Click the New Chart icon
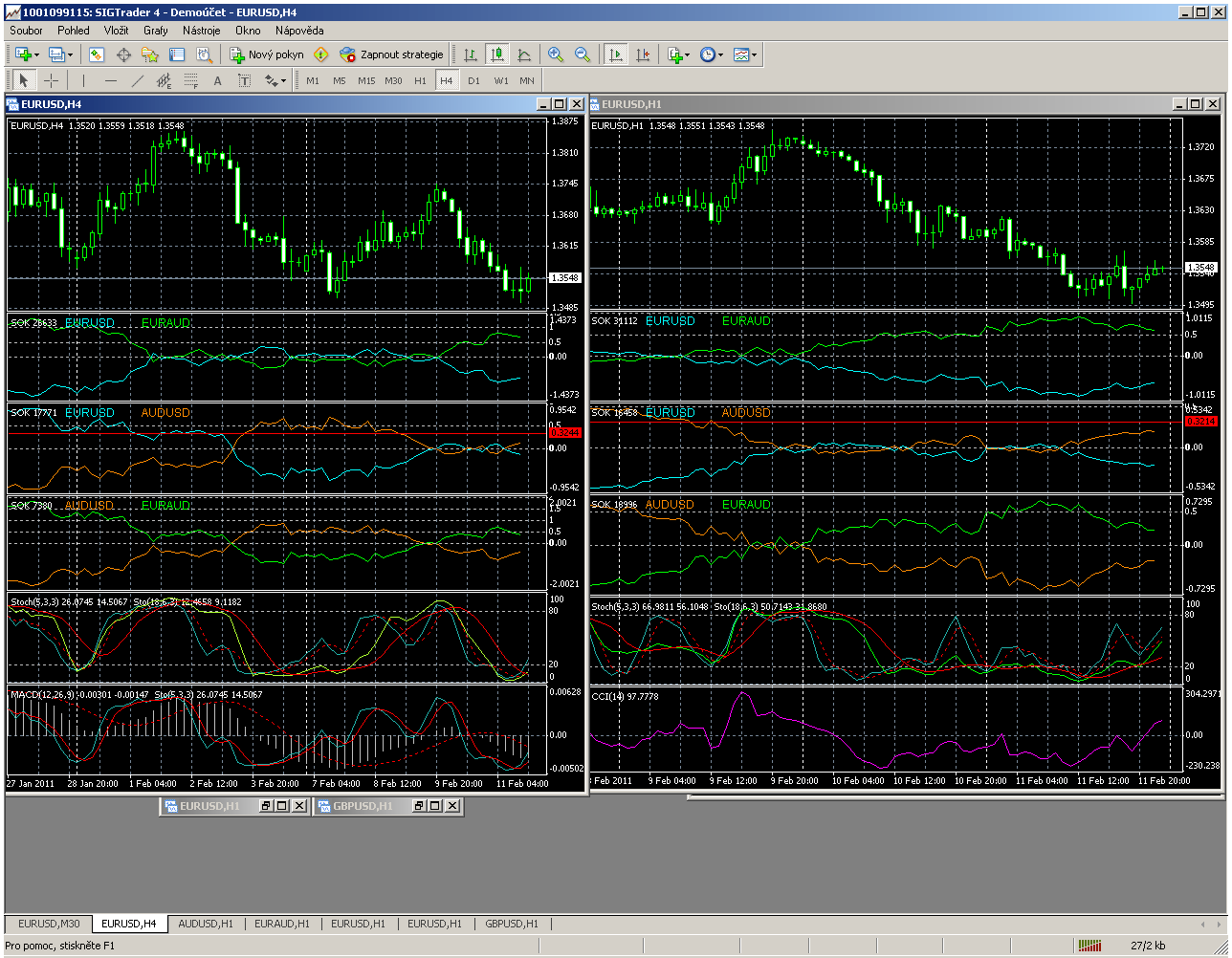 click(22, 54)
